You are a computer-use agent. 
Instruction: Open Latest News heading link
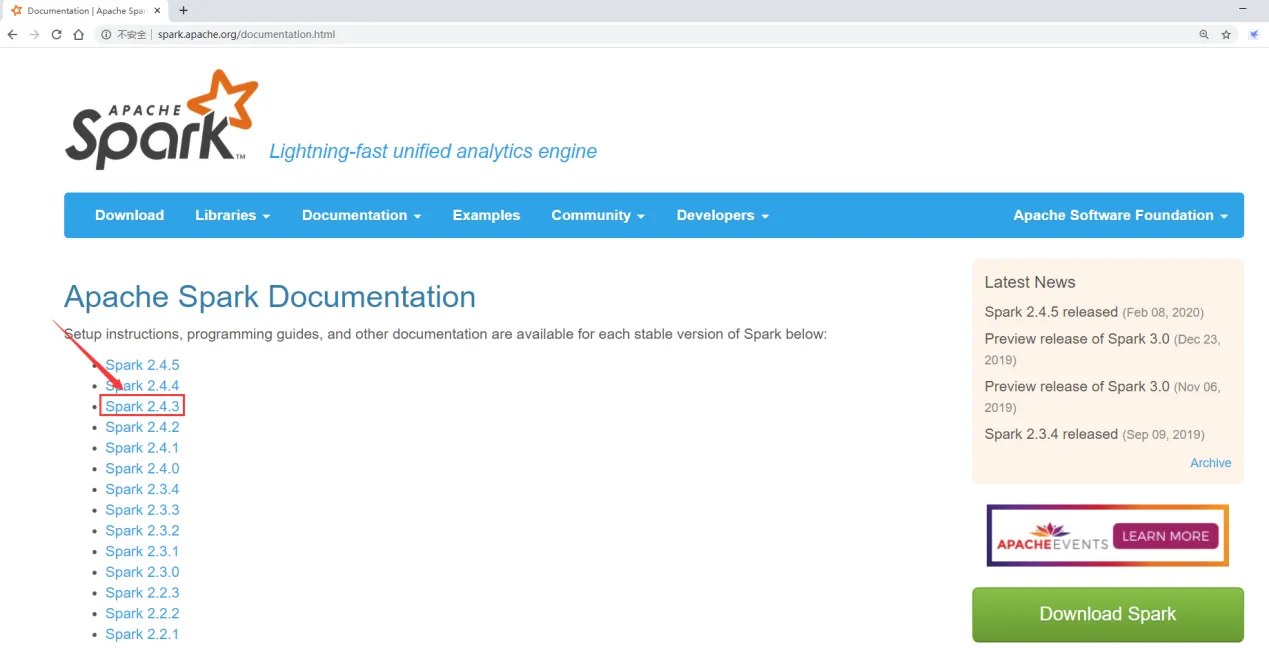pyautogui.click(x=1029, y=282)
